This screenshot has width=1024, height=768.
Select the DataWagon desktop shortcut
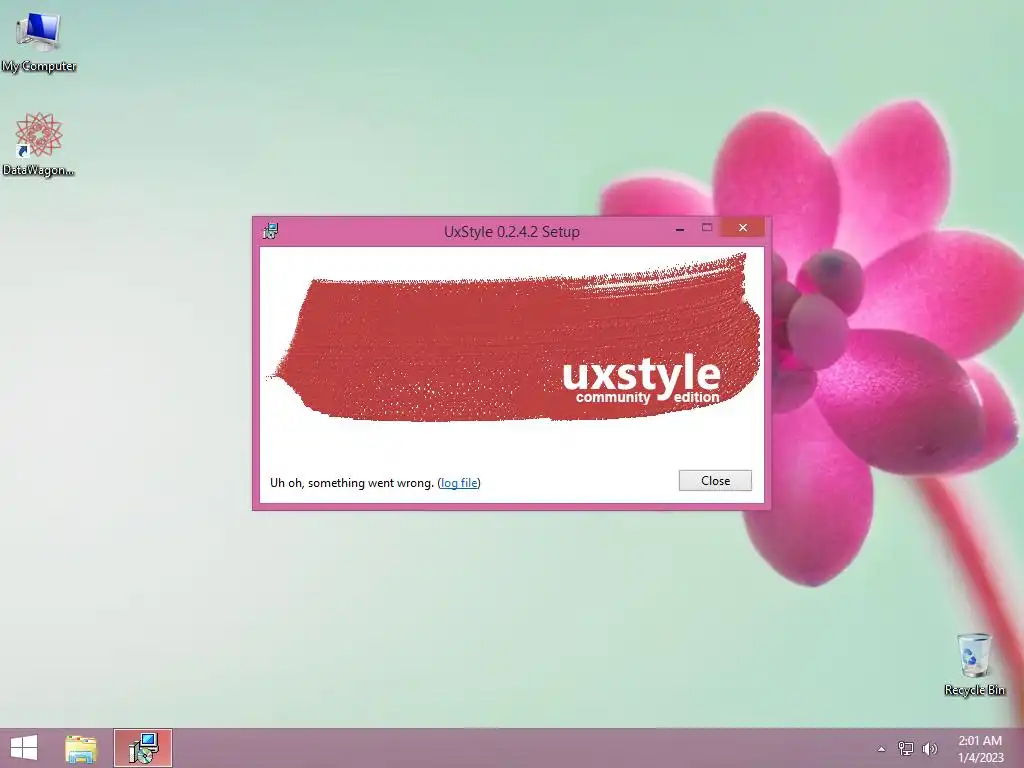39,144
